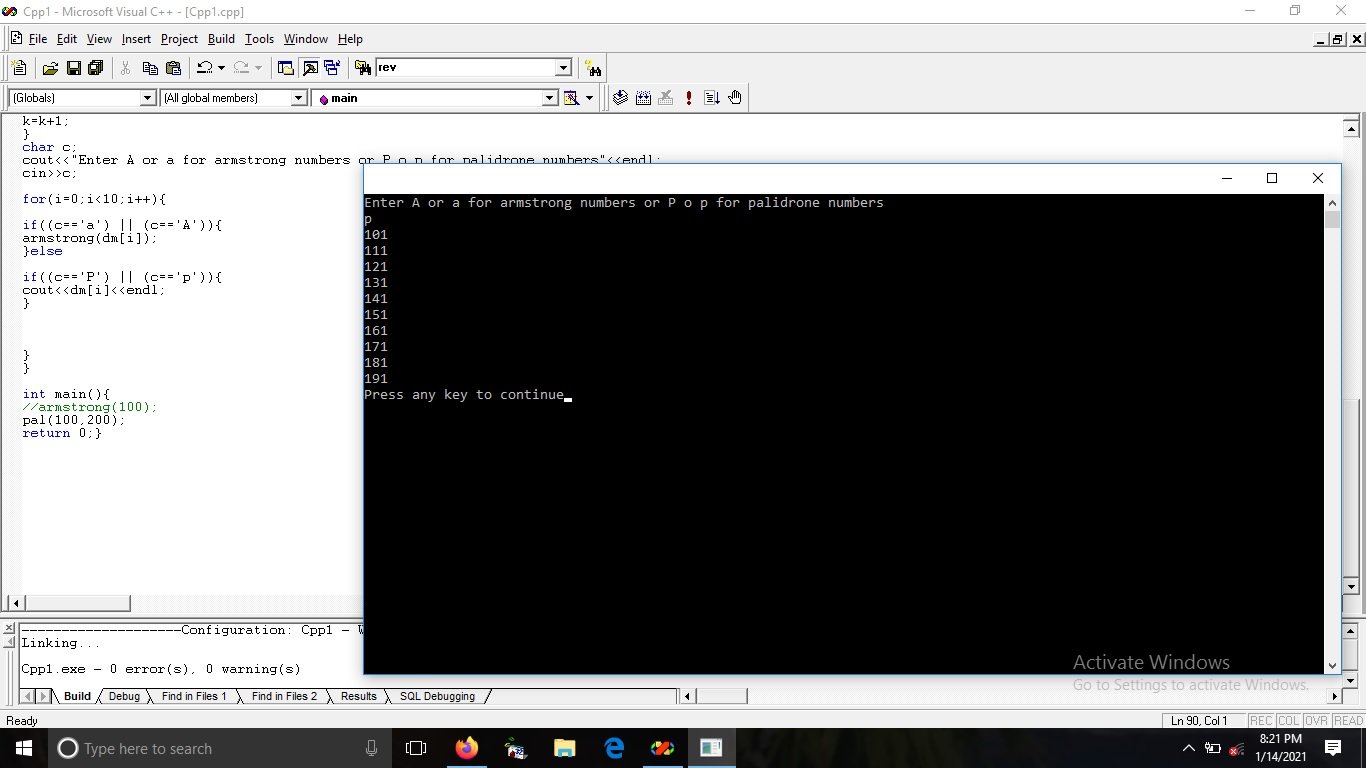Image resolution: width=1366 pixels, height=768 pixels.
Task: Open the File menu
Action: point(37,39)
